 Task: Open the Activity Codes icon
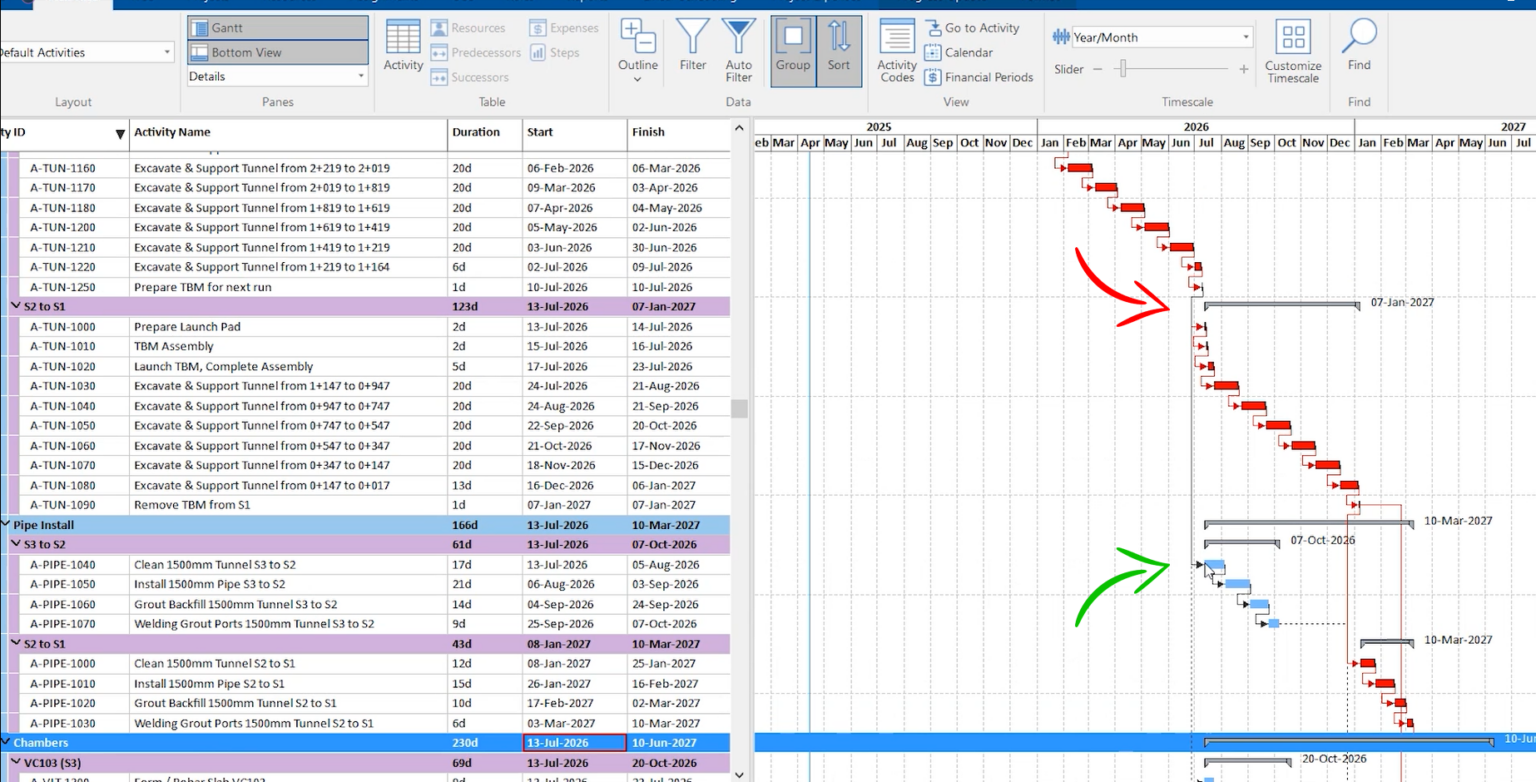pos(896,50)
